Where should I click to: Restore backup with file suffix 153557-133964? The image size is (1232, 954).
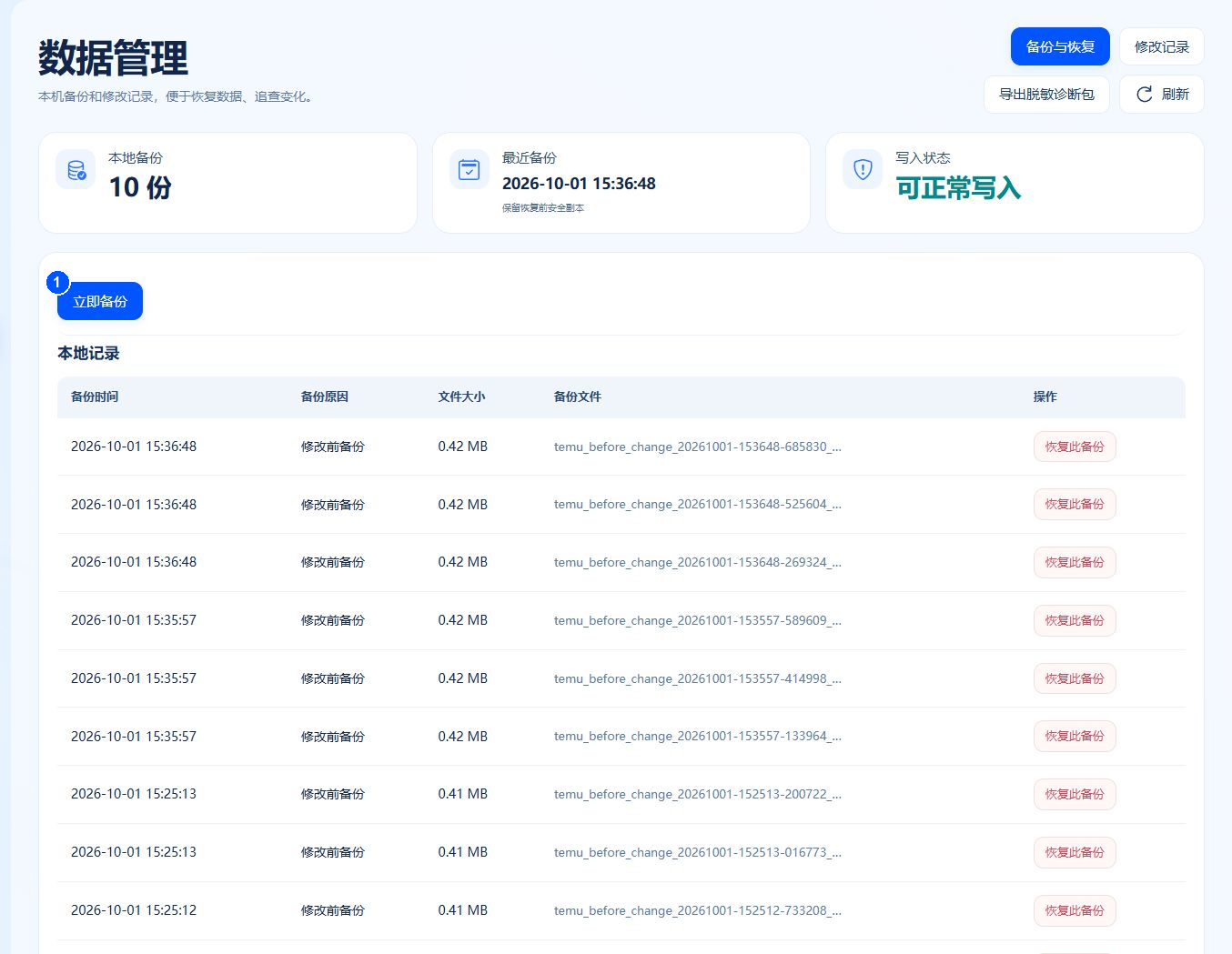[1075, 737]
